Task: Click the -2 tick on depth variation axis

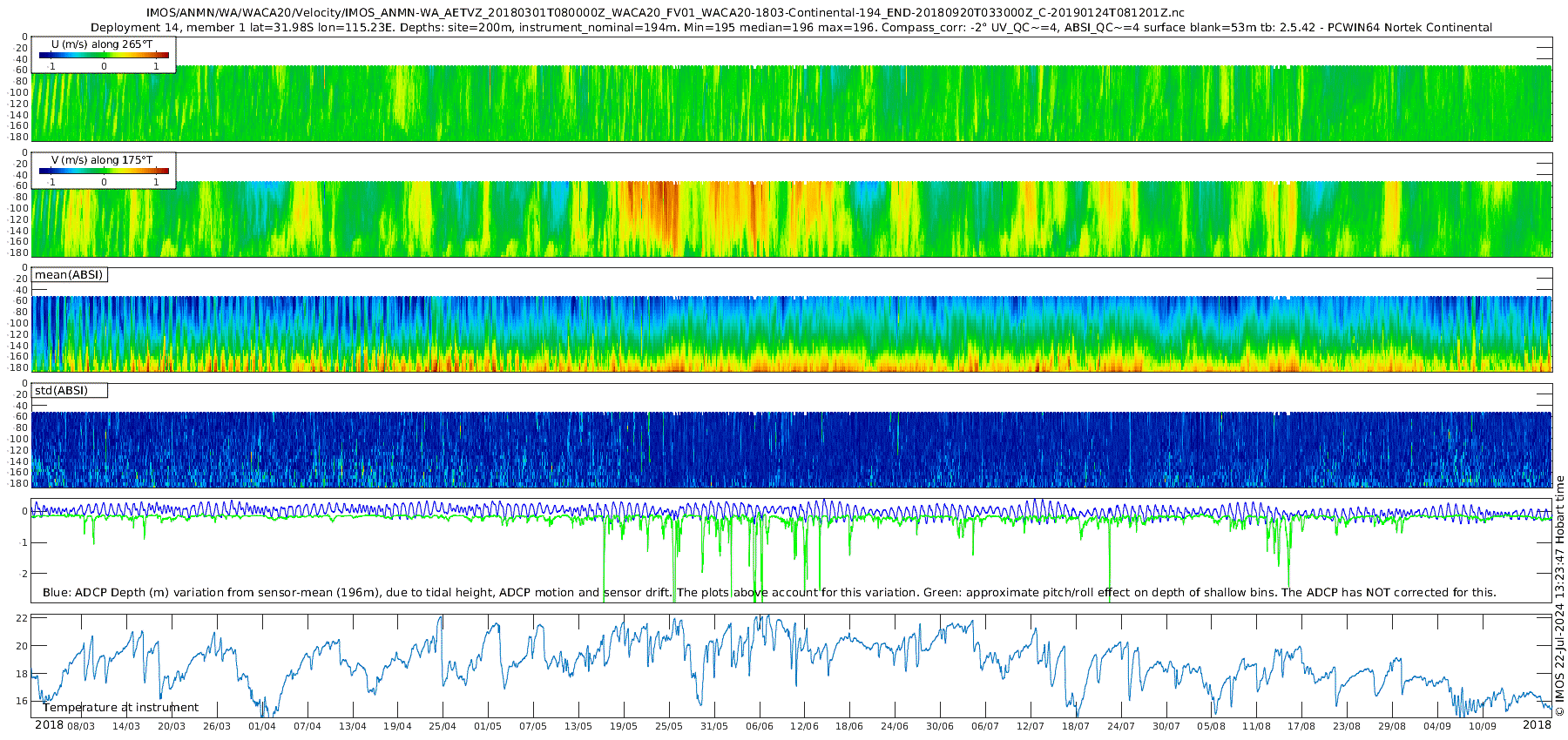Action: point(24,574)
